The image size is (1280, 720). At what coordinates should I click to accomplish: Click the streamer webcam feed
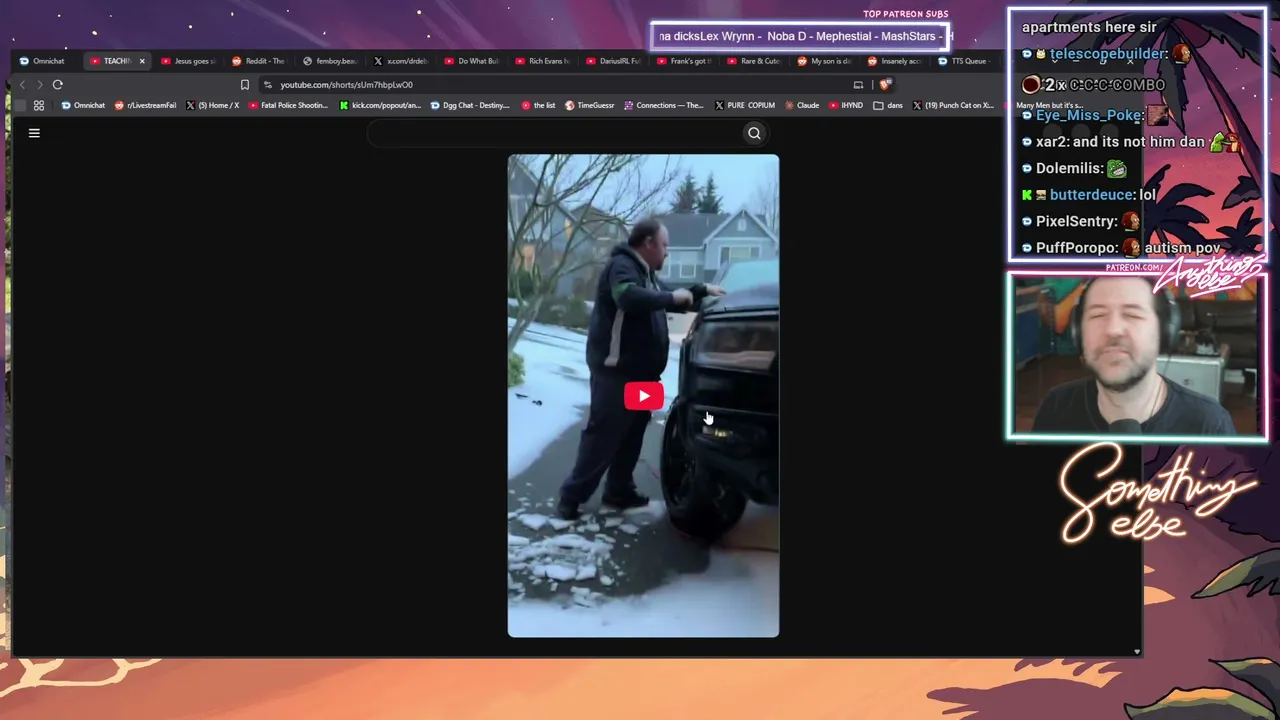coord(1137,356)
